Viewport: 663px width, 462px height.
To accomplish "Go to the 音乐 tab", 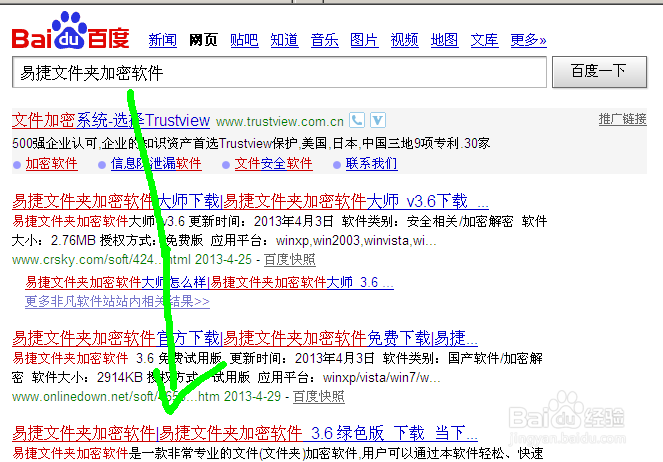I will click(x=324, y=40).
